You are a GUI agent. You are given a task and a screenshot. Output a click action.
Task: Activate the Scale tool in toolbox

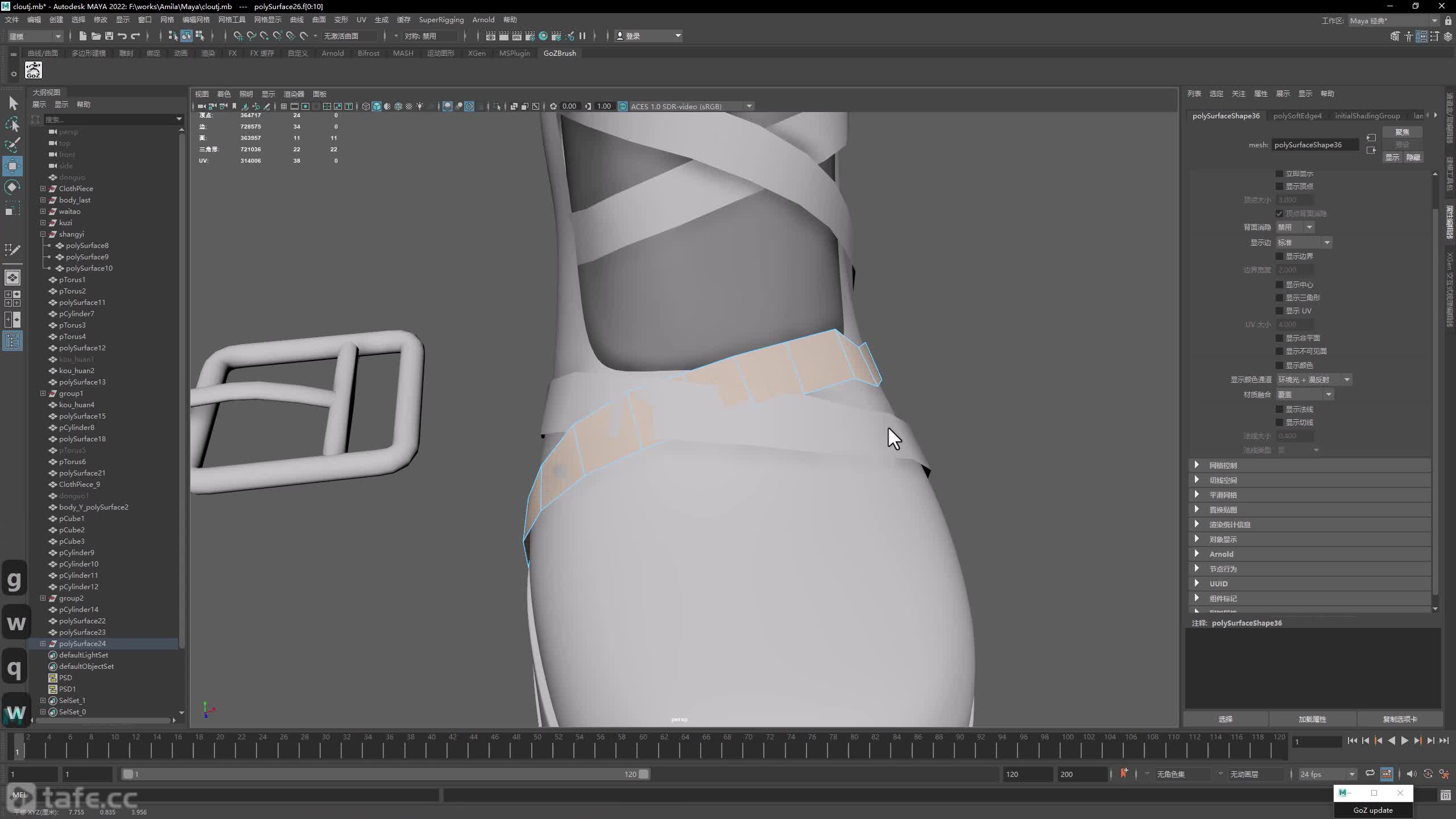coord(13,208)
